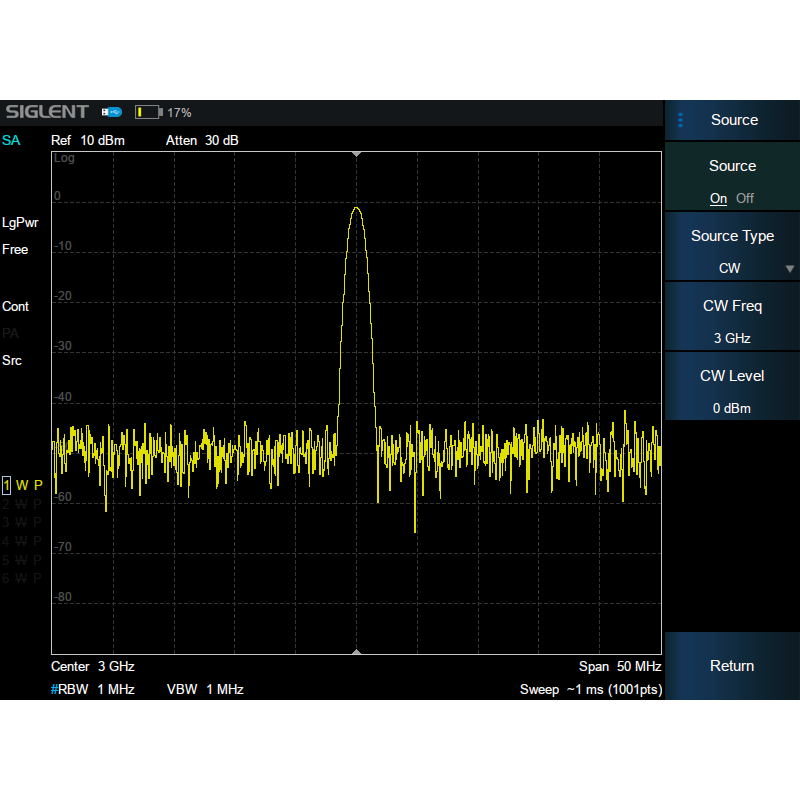This screenshot has width=800, height=800.
Task: Click the RBW 1 MHz readout
Action: point(93,689)
